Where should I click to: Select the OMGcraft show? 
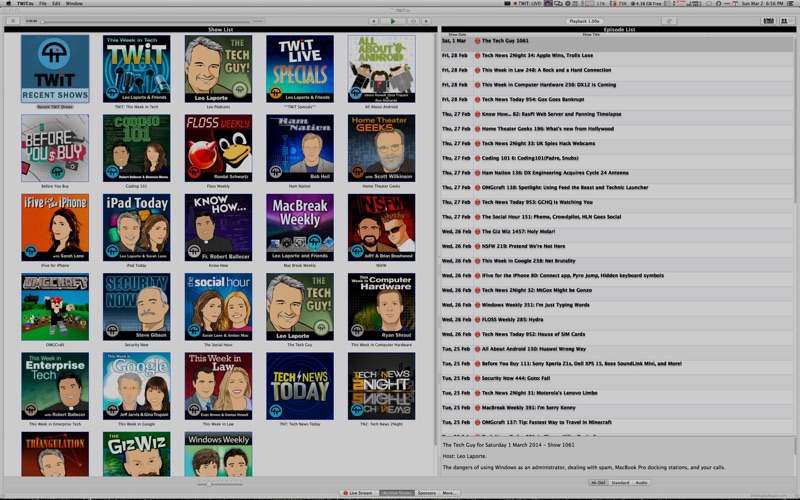55,307
